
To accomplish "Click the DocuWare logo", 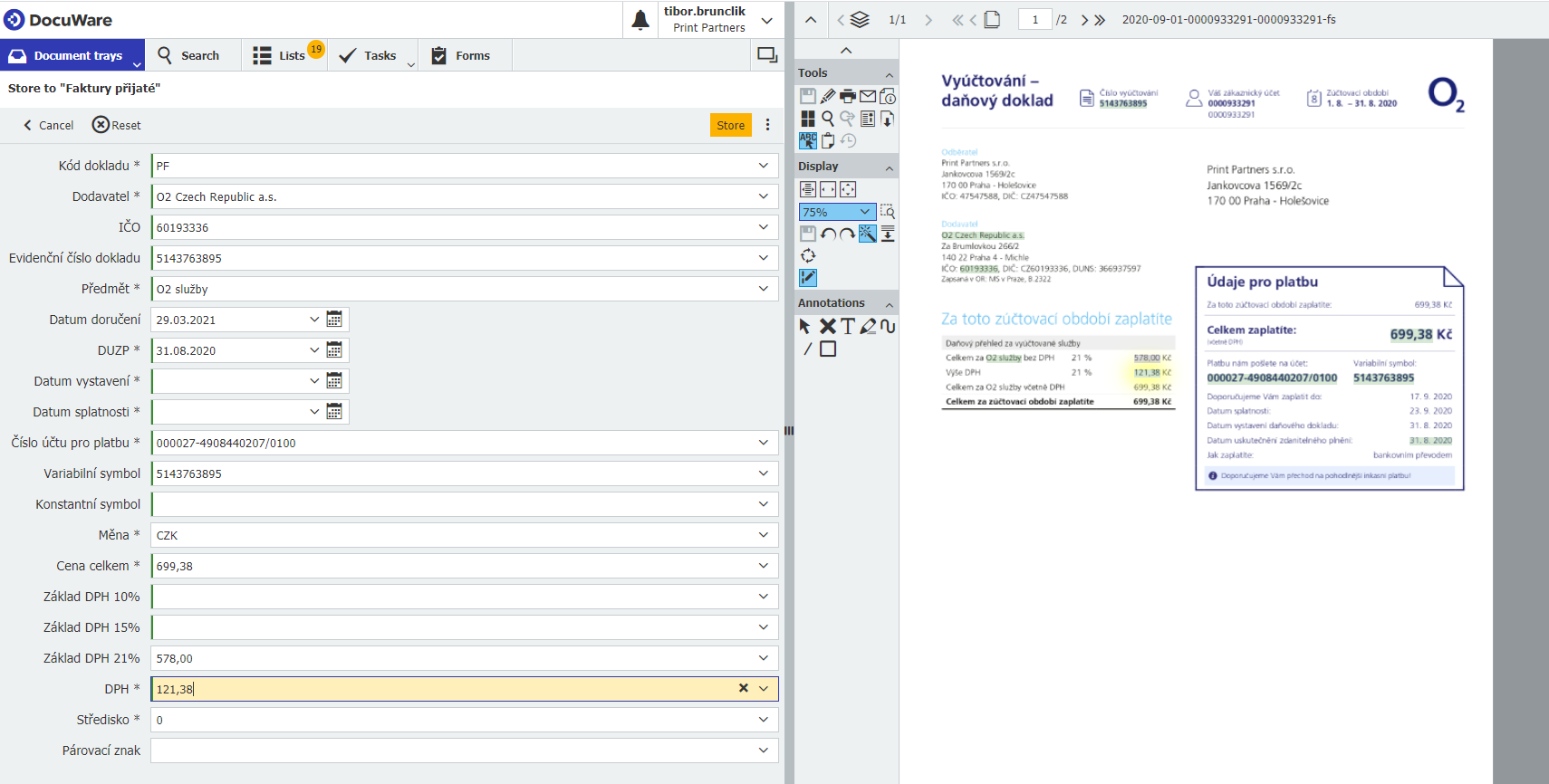I will 59,20.
